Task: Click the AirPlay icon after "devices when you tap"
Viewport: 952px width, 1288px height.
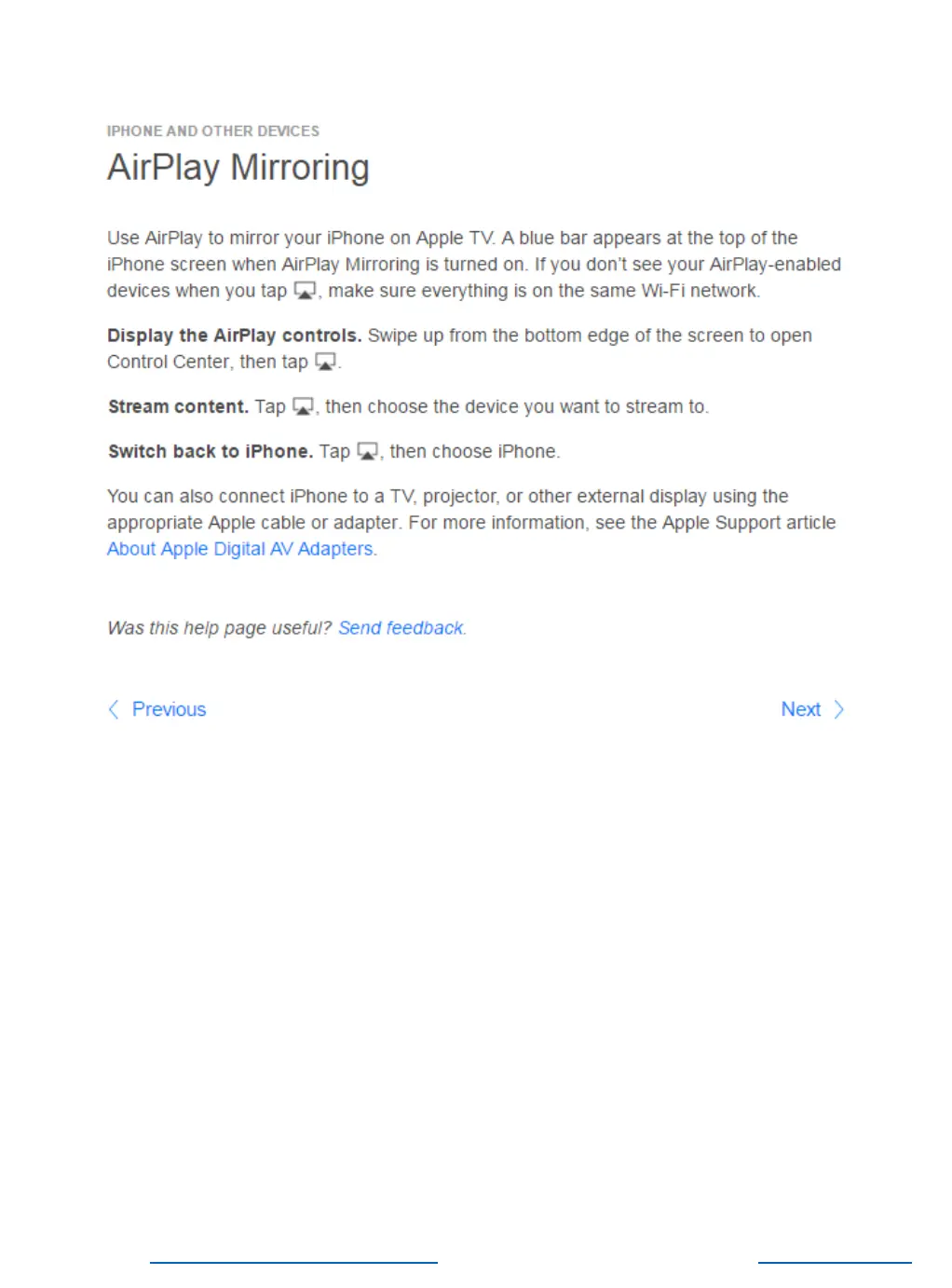Action: click(306, 291)
